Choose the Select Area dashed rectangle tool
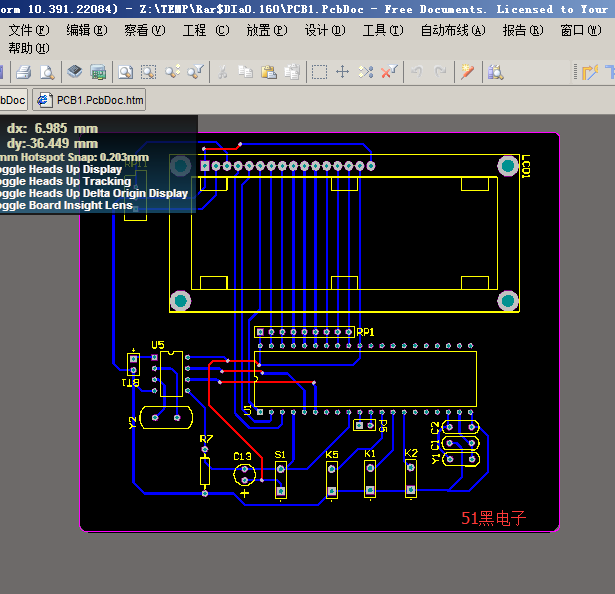Screen dimensions: 615x594 click(x=319, y=72)
